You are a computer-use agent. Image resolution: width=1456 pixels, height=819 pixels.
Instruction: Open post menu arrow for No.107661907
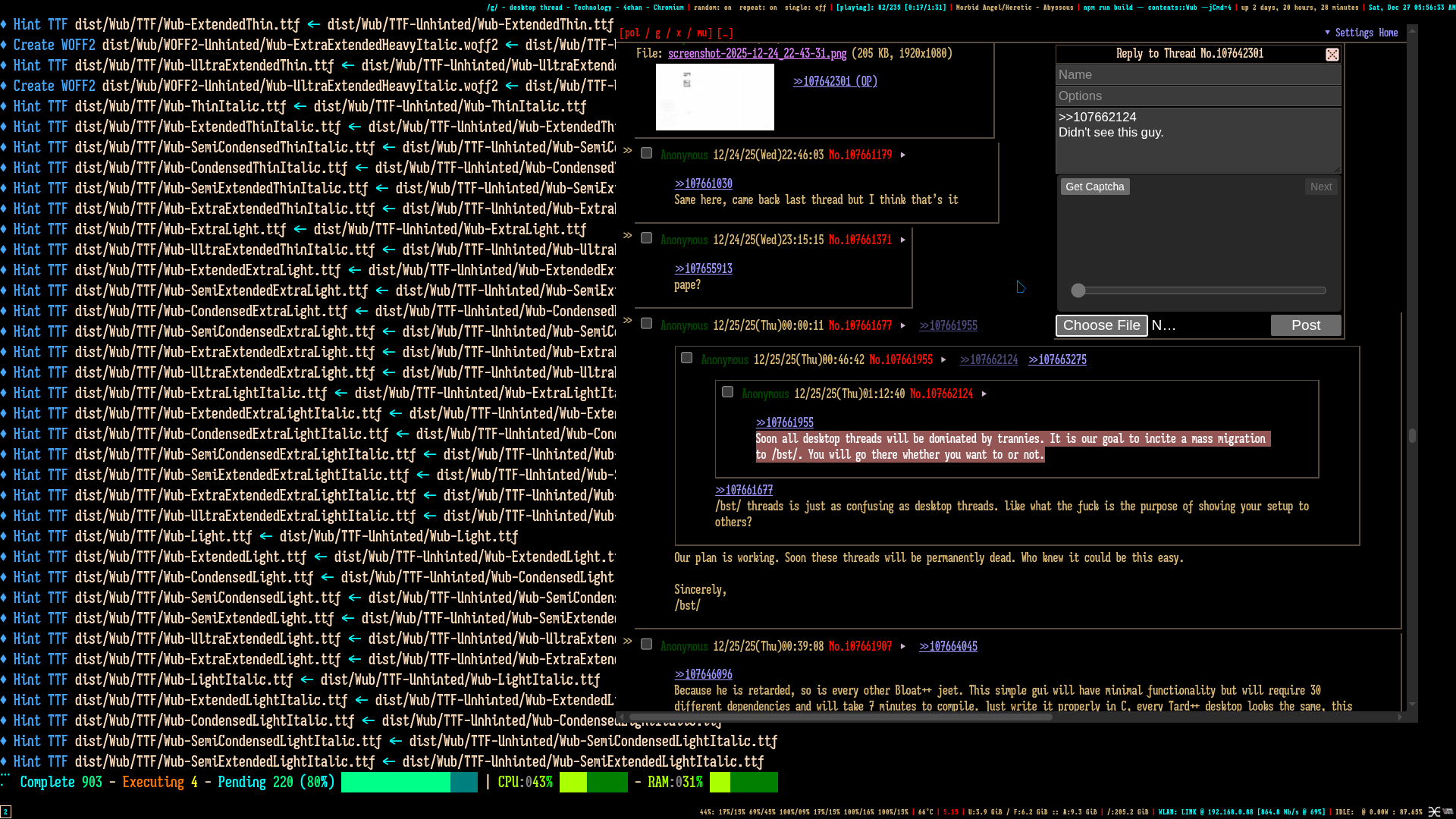pyautogui.click(x=902, y=646)
